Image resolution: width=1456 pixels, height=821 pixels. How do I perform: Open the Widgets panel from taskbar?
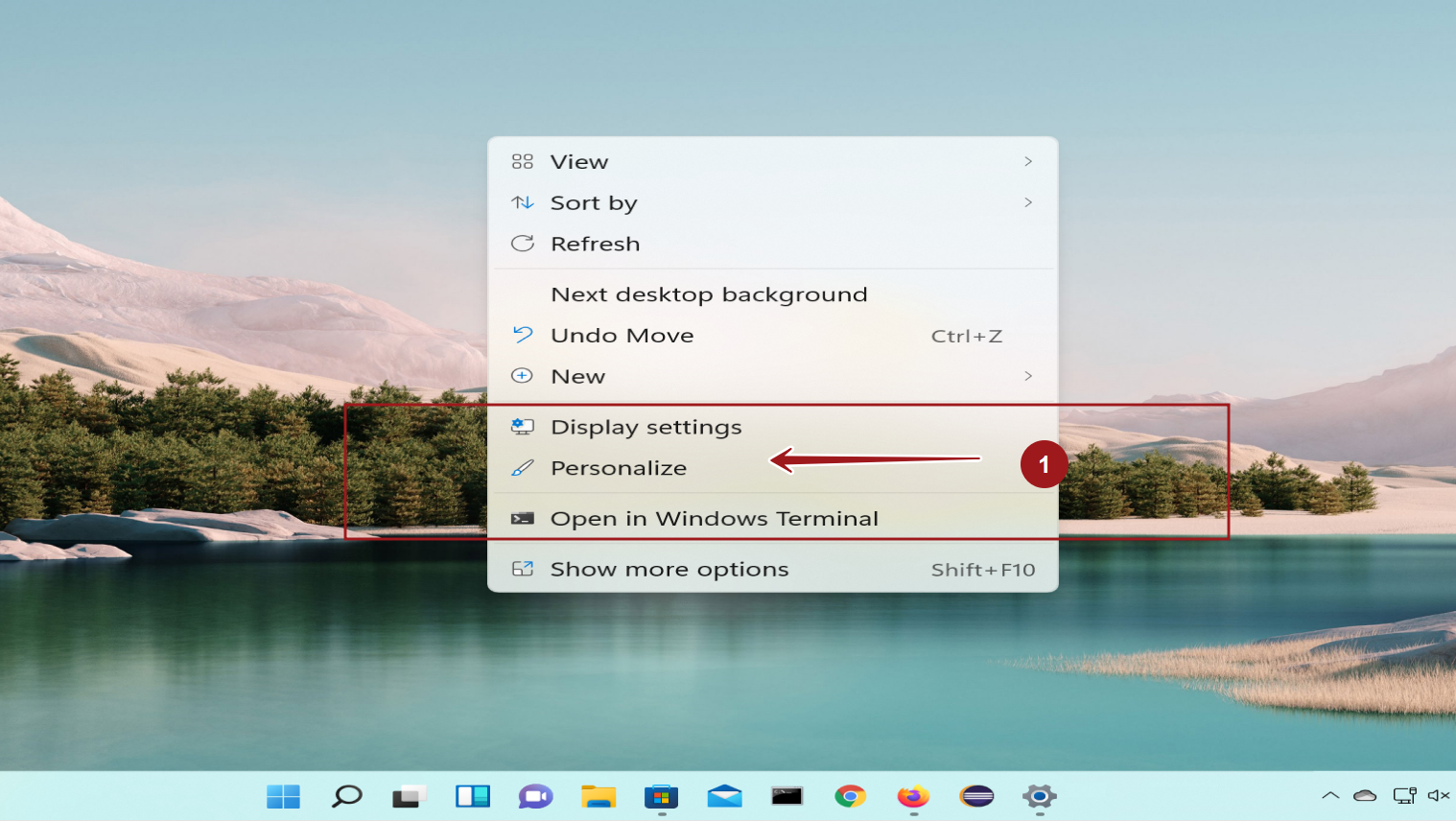tap(472, 796)
